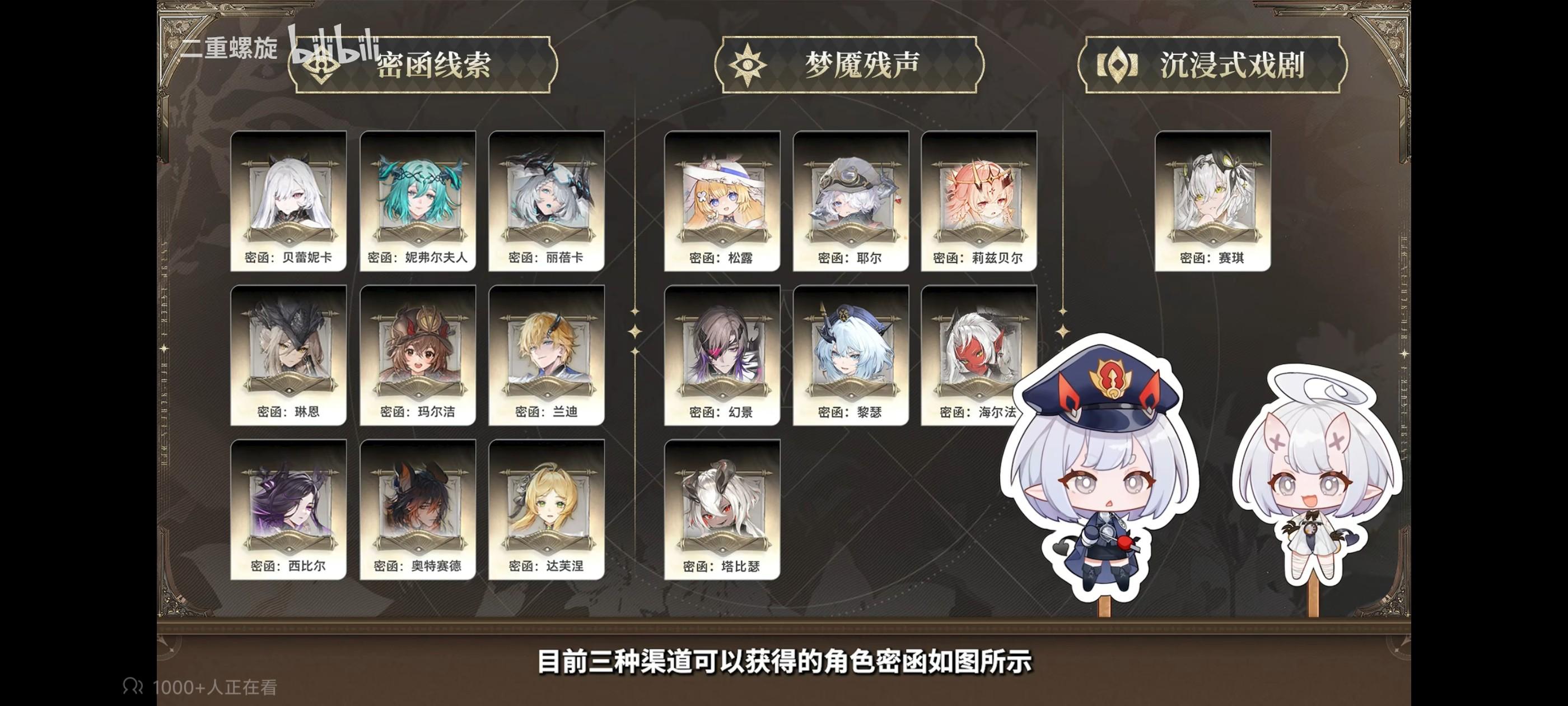Open the 密函：琳恩 character card
The height and width of the screenshot is (706, 1568).
288,355
